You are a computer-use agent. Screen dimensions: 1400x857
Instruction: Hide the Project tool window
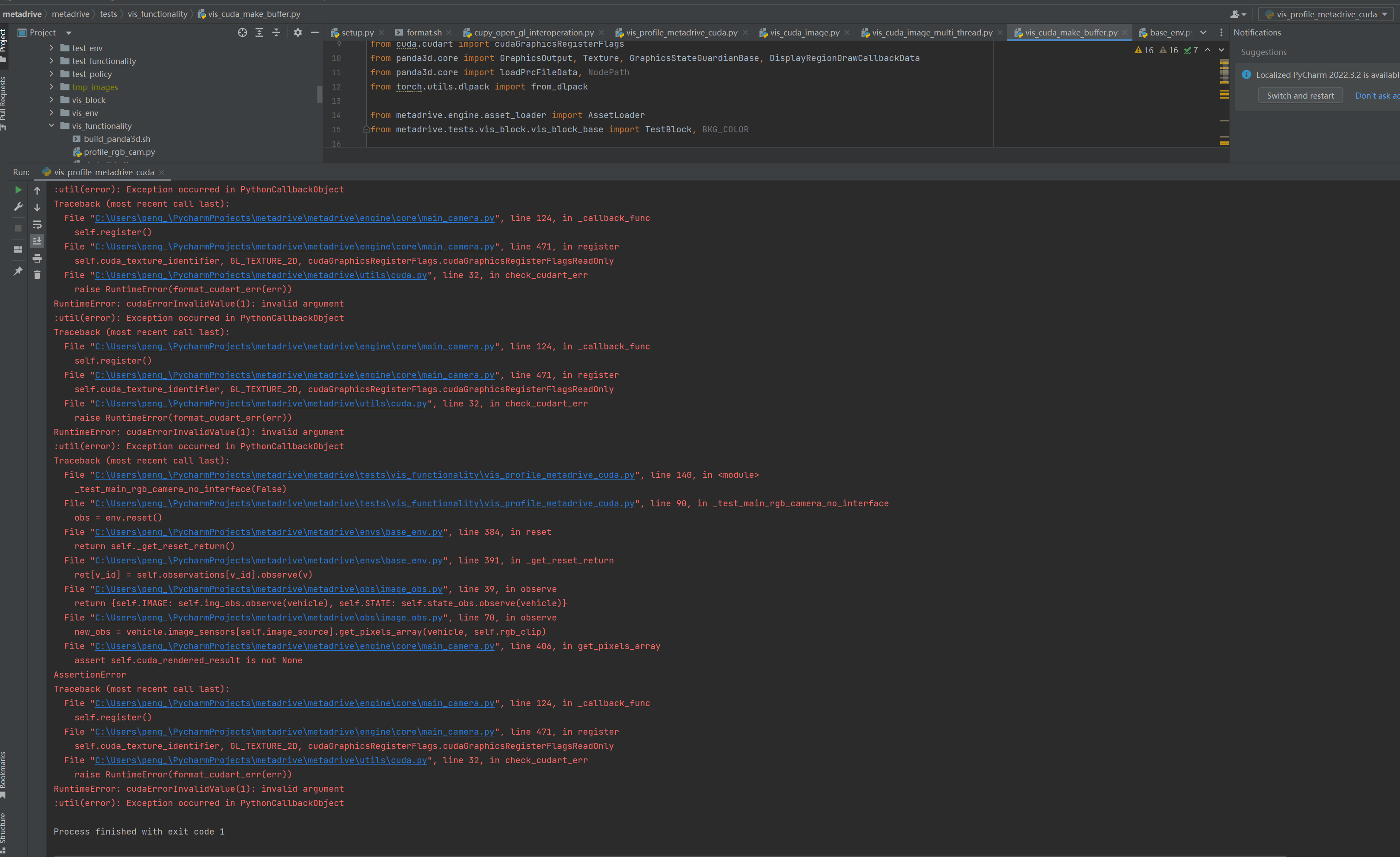315,32
